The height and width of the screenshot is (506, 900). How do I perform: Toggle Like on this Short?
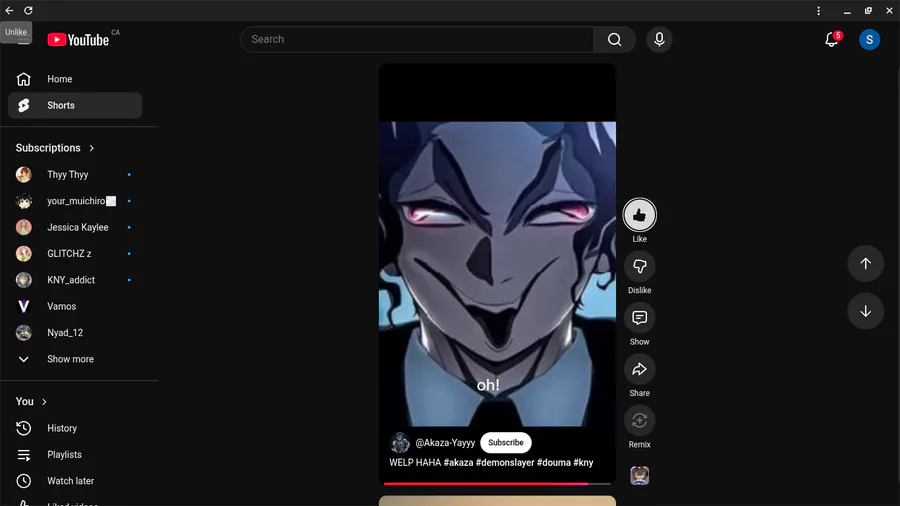pyautogui.click(x=639, y=215)
